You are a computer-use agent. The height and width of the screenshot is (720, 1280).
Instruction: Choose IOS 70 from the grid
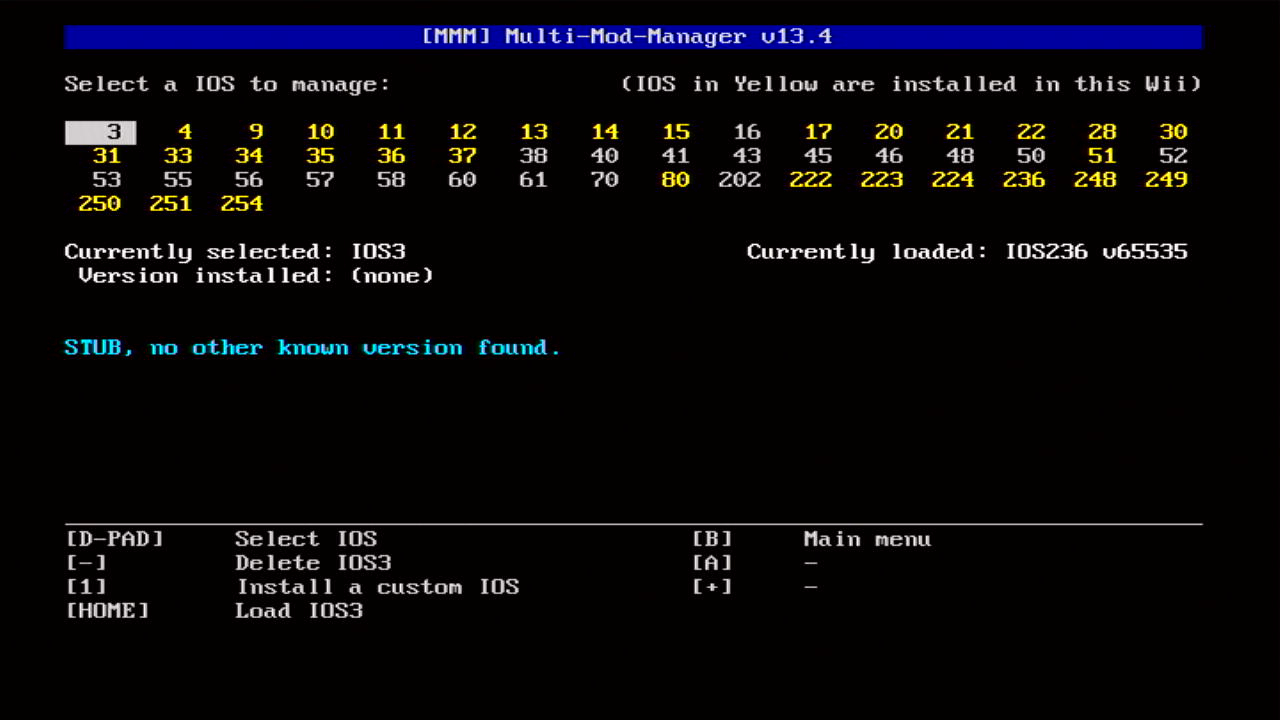605,180
